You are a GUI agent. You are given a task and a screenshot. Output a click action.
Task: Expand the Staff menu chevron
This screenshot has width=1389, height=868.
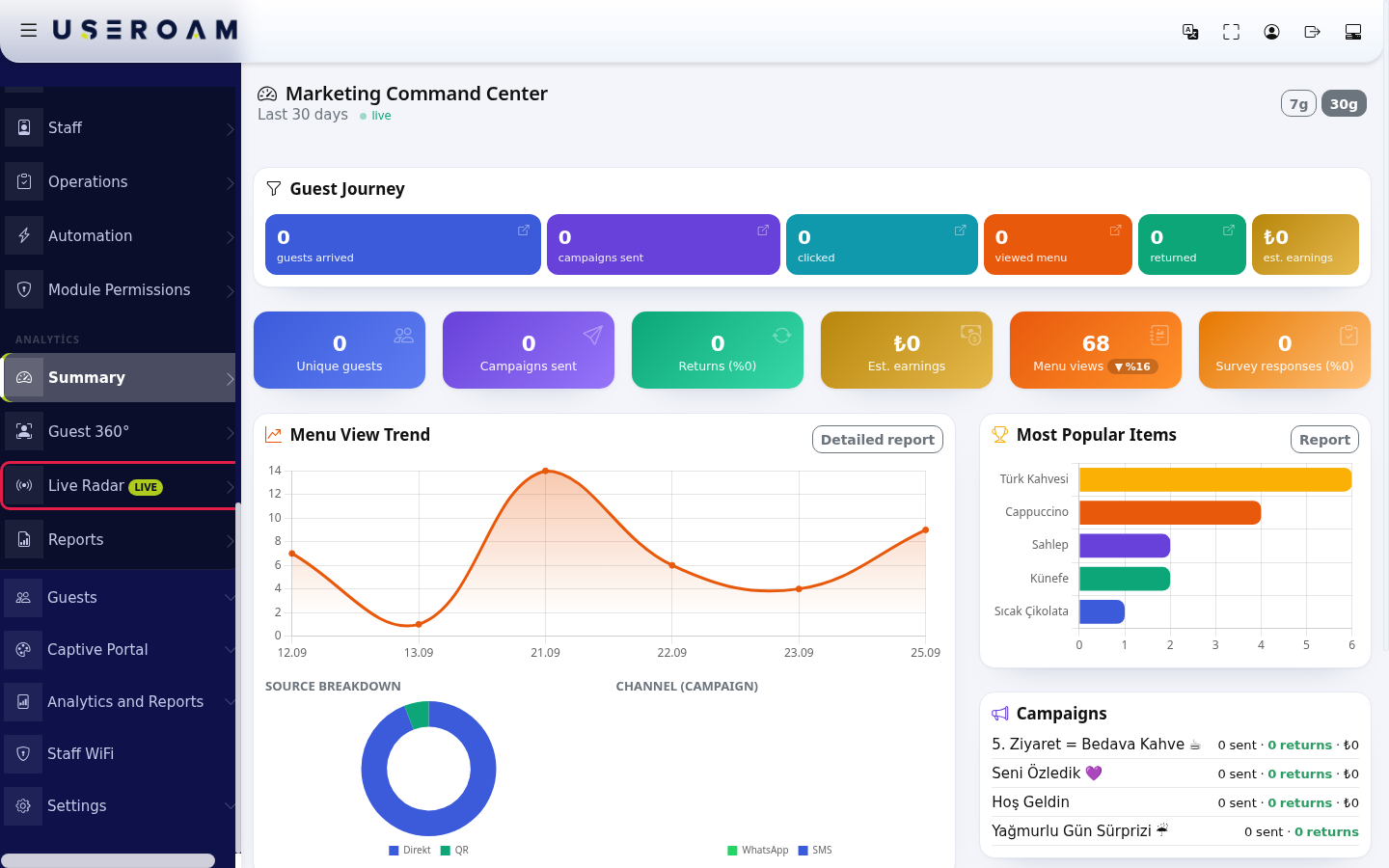point(230,128)
